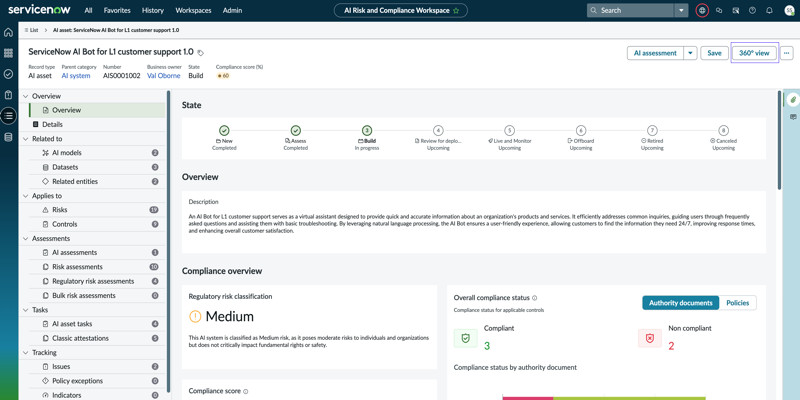Click the main content vertical scrollbar

779,140
